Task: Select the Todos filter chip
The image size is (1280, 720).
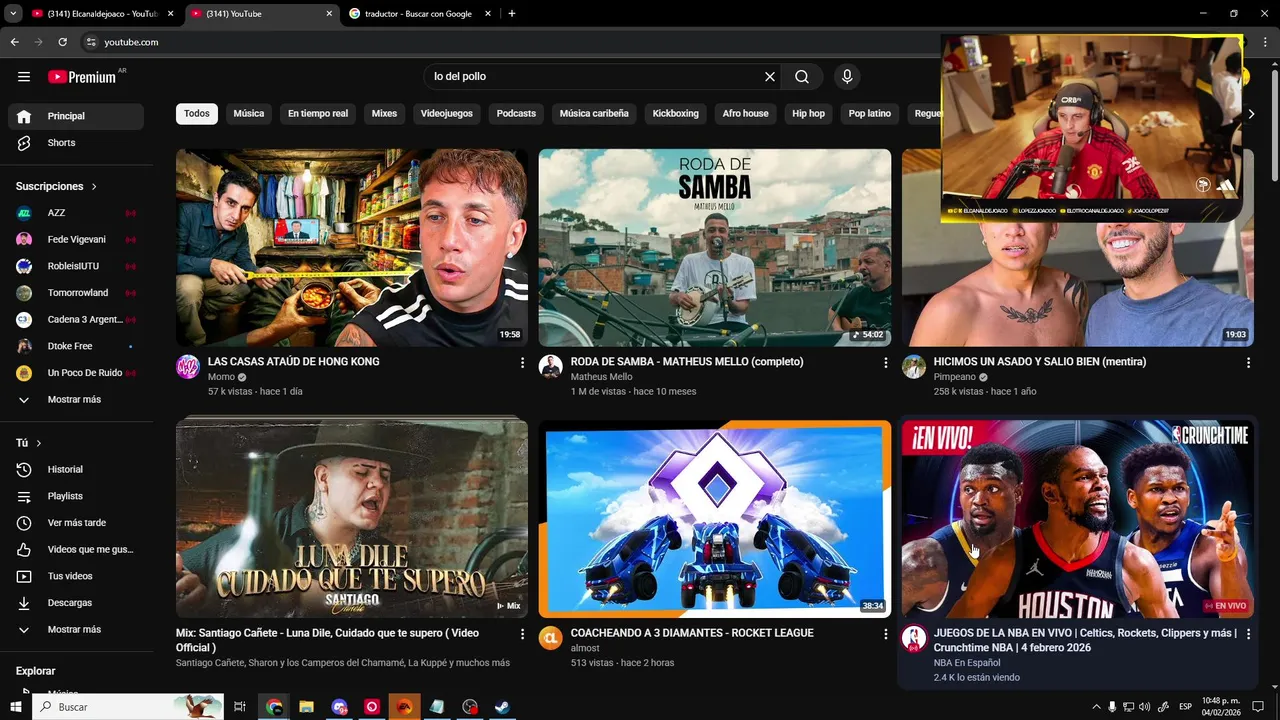Action: point(197,114)
